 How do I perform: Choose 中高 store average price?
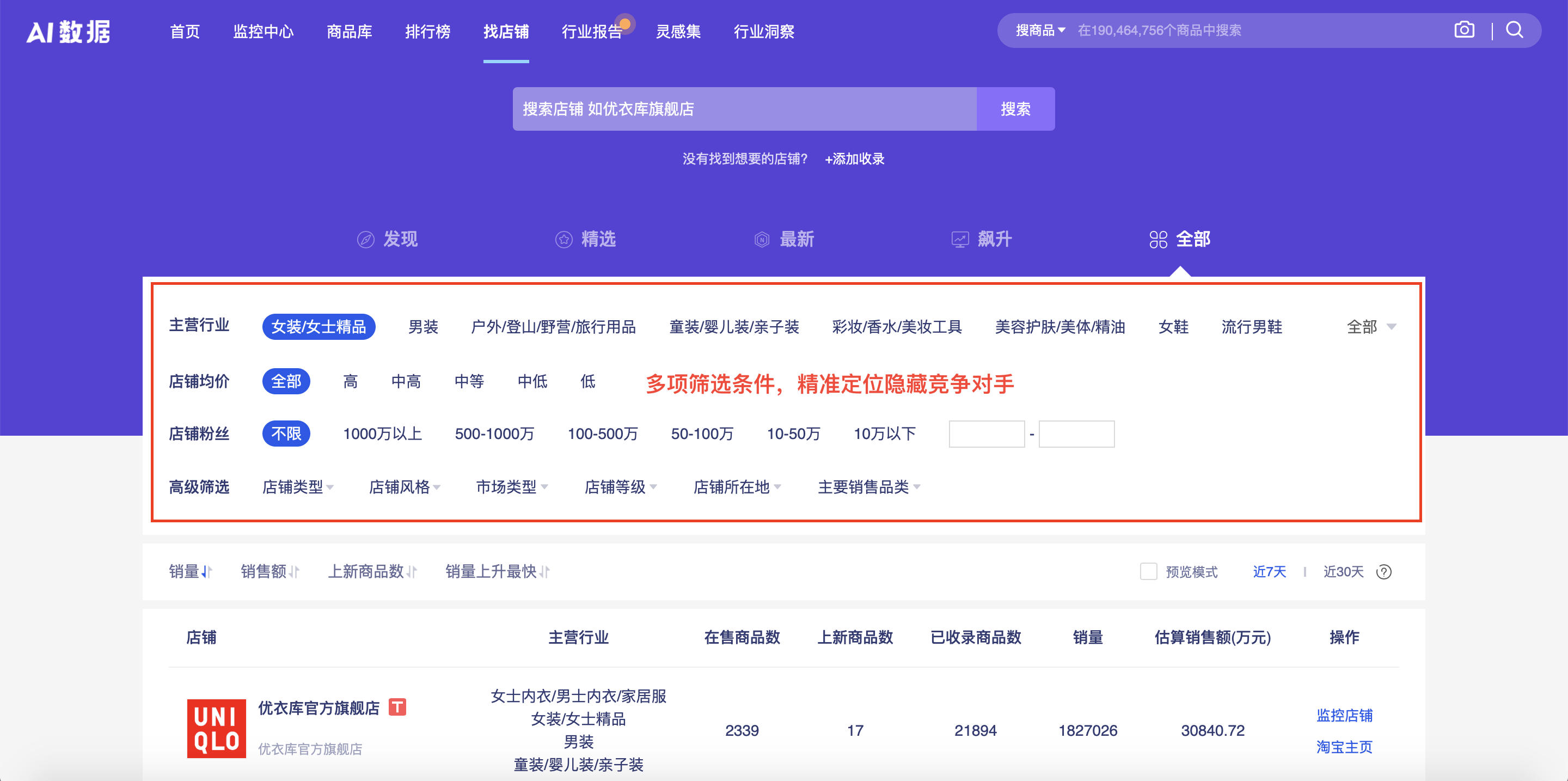(x=406, y=382)
